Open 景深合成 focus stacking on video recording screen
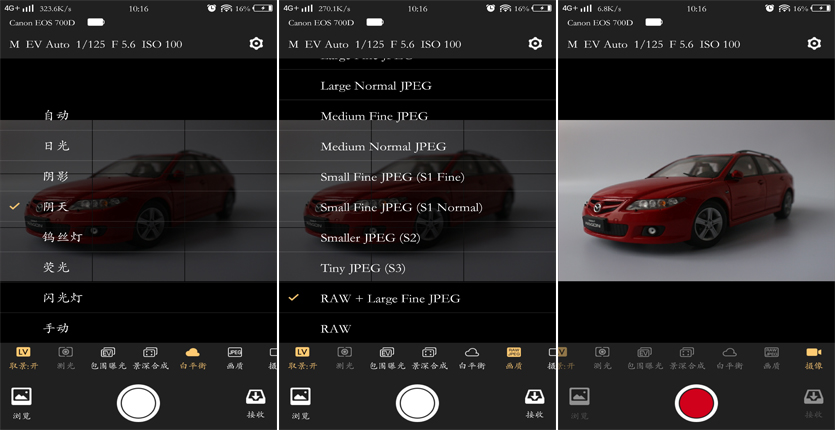 coord(687,358)
